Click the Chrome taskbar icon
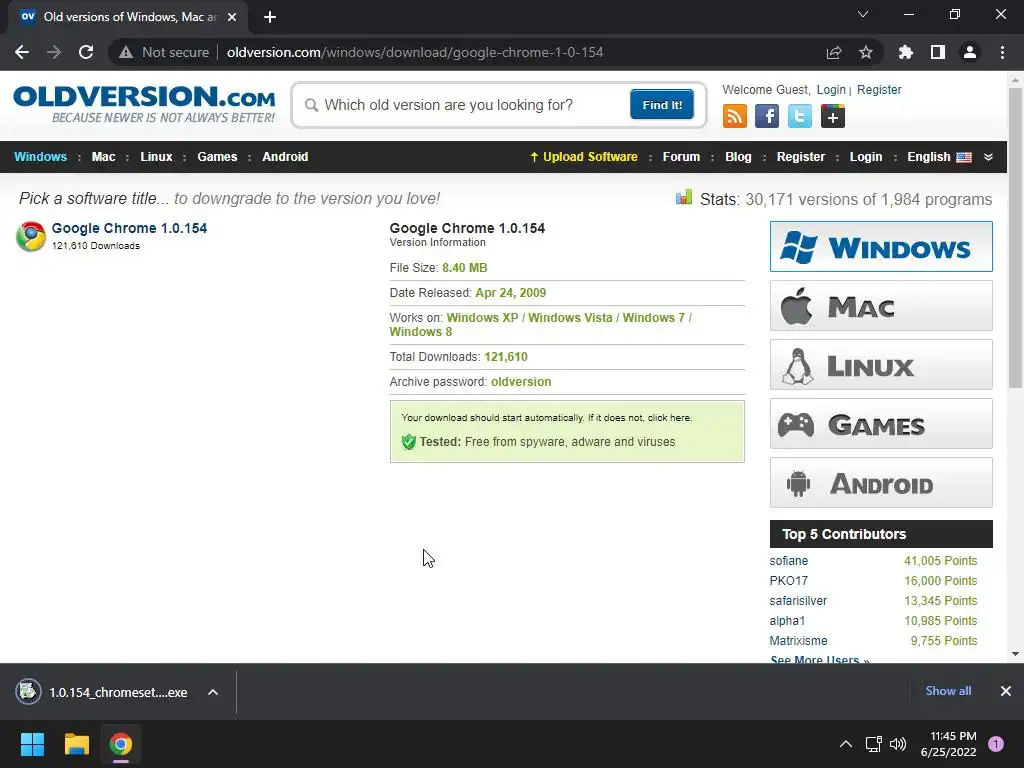The height and width of the screenshot is (768, 1024). 121,744
